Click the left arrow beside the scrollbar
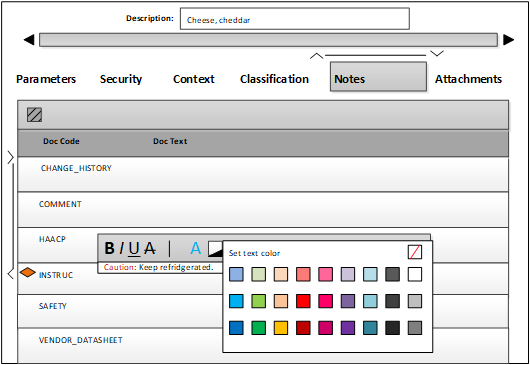The image size is (530, 365). click(29, 40)
